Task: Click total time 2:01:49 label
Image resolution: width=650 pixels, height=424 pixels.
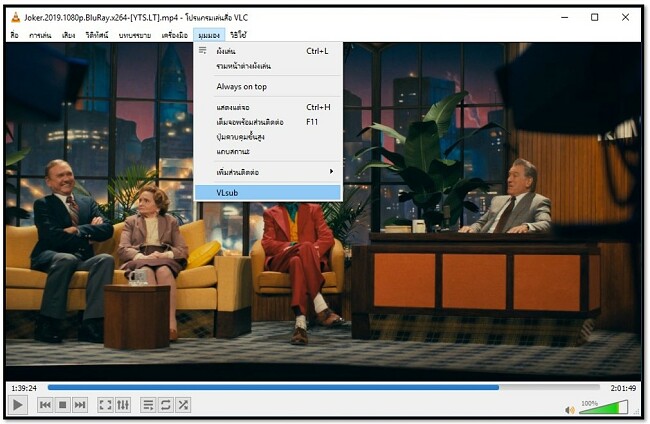Action: coord(623,388)
